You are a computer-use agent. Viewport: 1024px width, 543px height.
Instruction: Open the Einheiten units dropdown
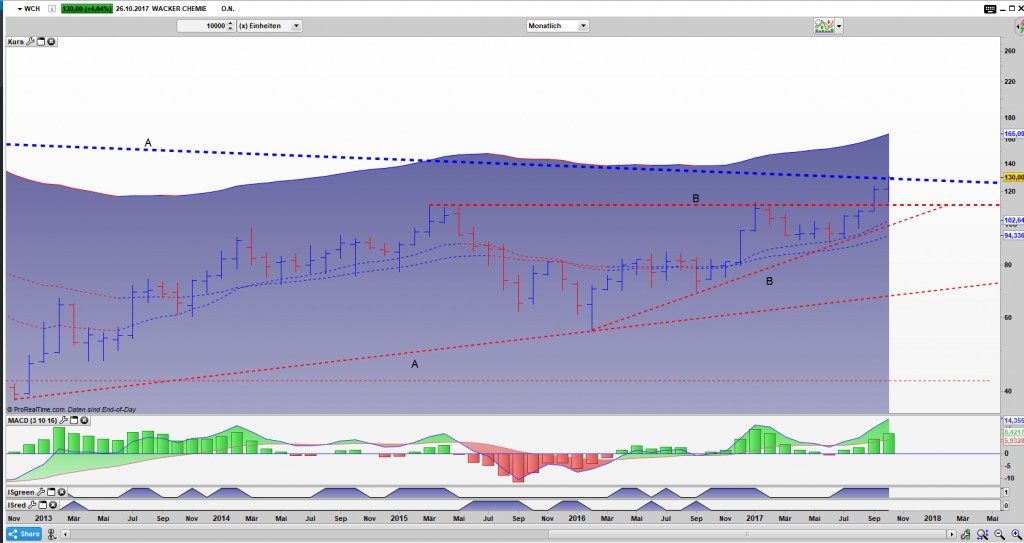pyautogui.click(x=296, y=26)
